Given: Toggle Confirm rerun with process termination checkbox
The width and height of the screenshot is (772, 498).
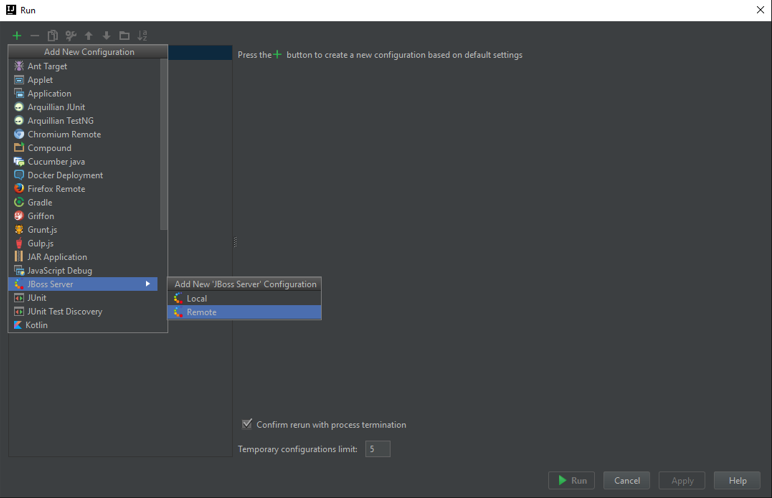Looking at the screenshot, I should (x=247, y=424).
